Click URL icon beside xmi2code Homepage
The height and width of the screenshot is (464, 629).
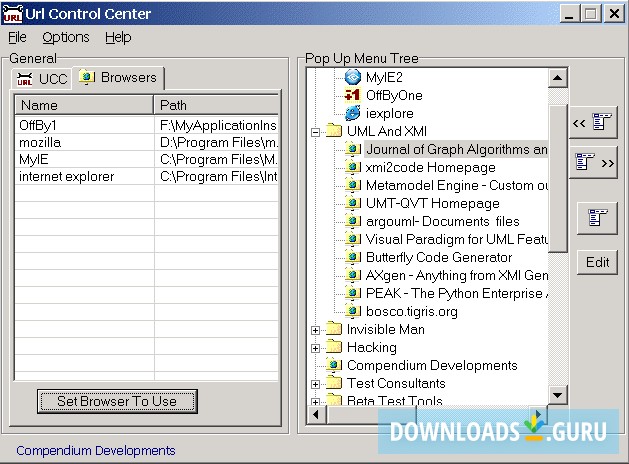[x=353, y=167]
